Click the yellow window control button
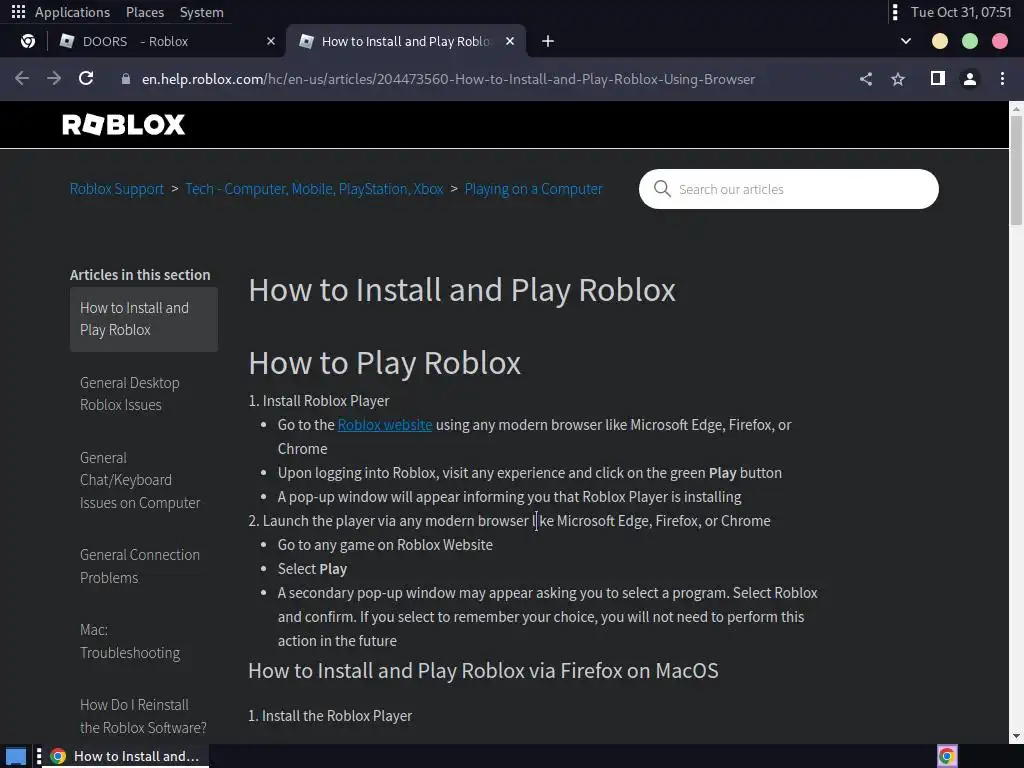Viewport: 1024px width, 768px height. click(940, 41)
